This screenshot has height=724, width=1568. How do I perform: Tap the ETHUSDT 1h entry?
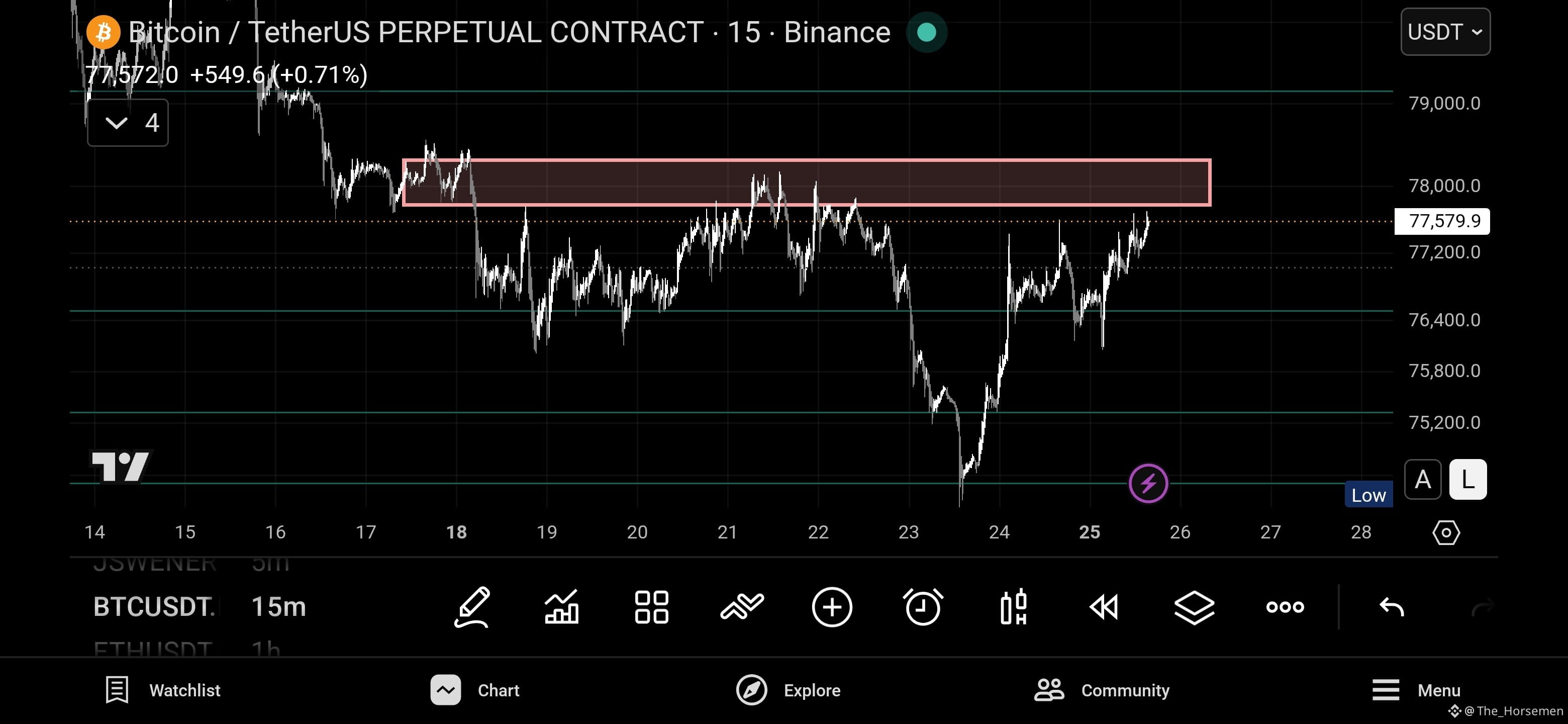187,649
